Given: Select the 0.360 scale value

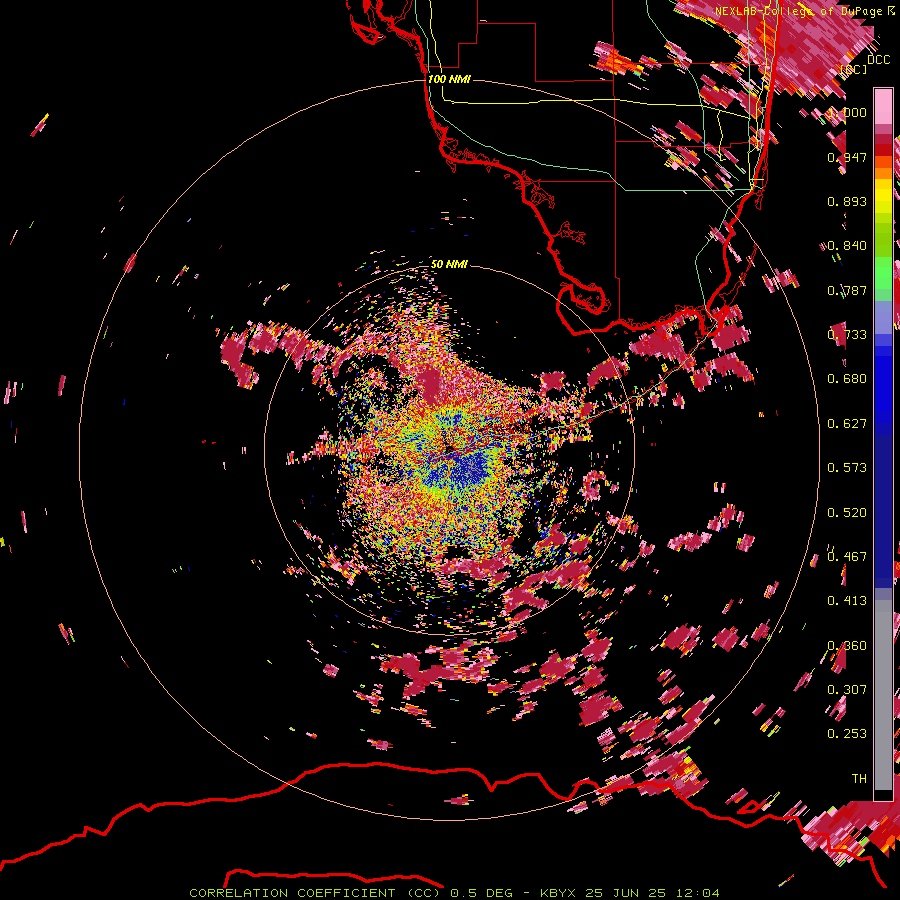Looking at the screenshot, I should [x=847, y=646].
